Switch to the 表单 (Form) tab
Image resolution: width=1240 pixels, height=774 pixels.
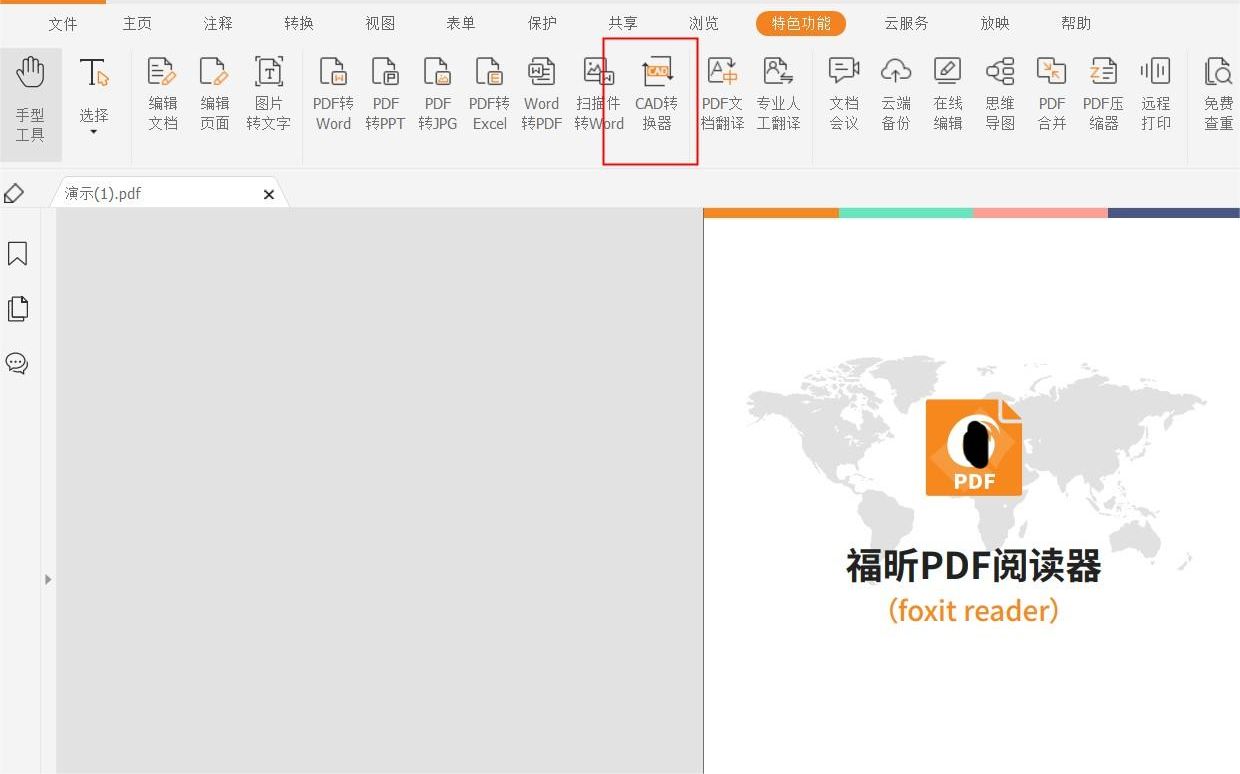pos(461,23)
